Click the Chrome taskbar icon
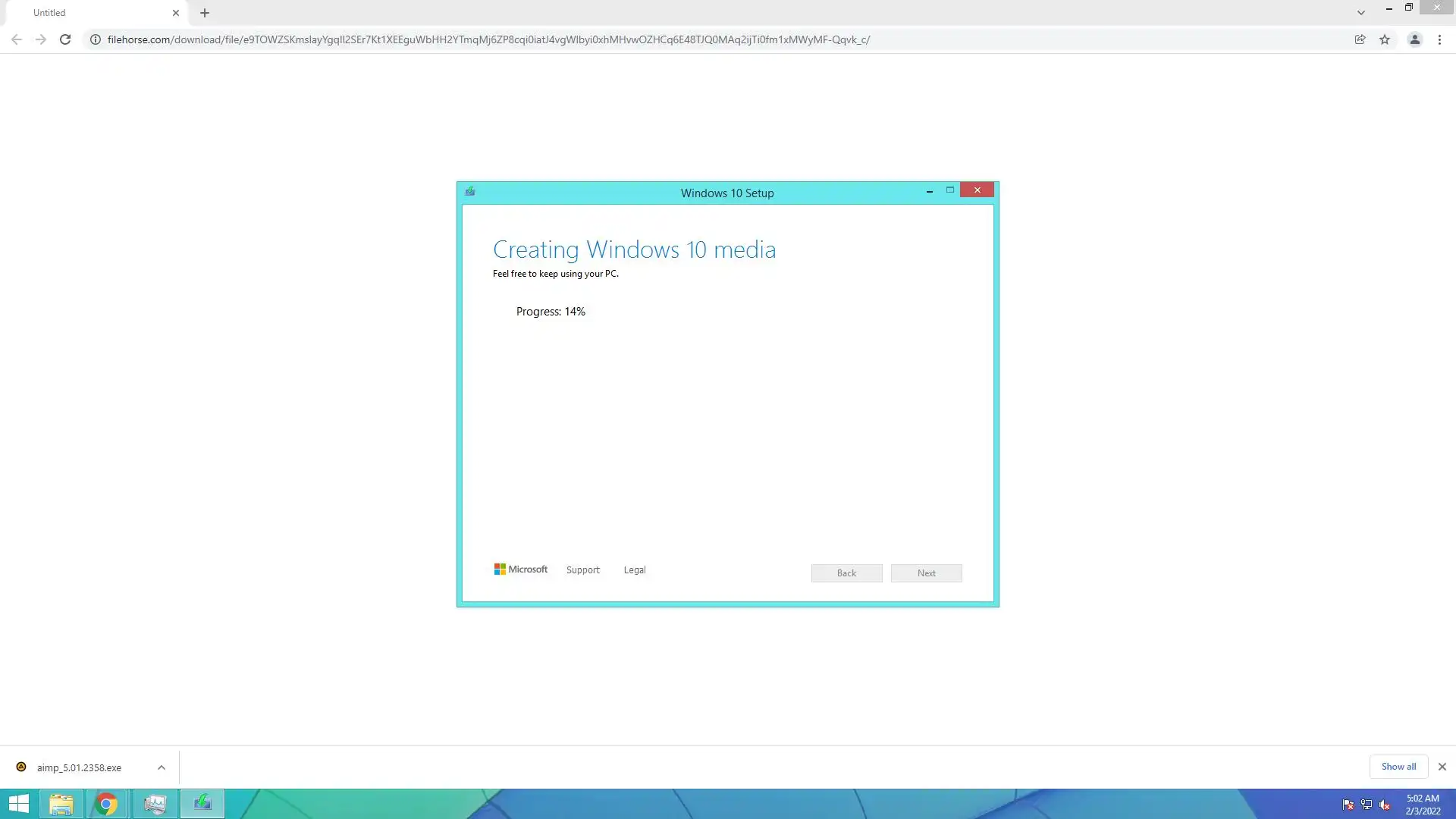The width and height of the screenshot is (1456, 819). (x=107, y=804)
